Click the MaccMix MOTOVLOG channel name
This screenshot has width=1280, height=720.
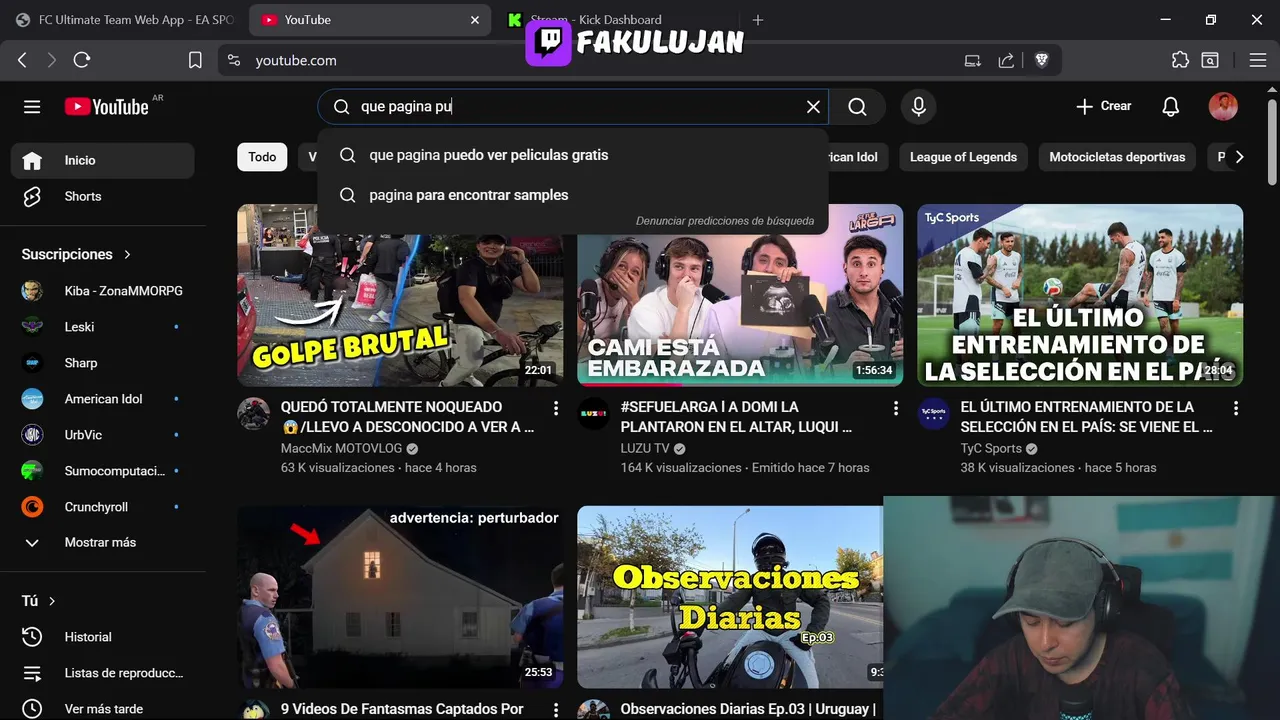[341, 448]
